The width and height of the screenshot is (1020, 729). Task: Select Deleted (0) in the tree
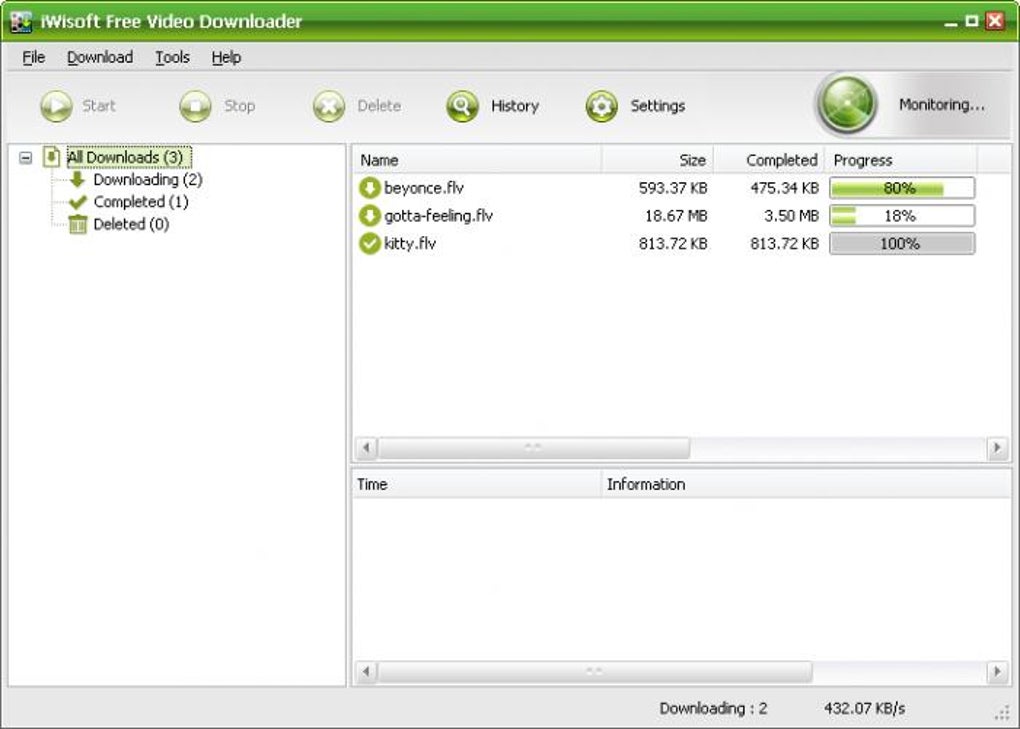coord(131,224)
